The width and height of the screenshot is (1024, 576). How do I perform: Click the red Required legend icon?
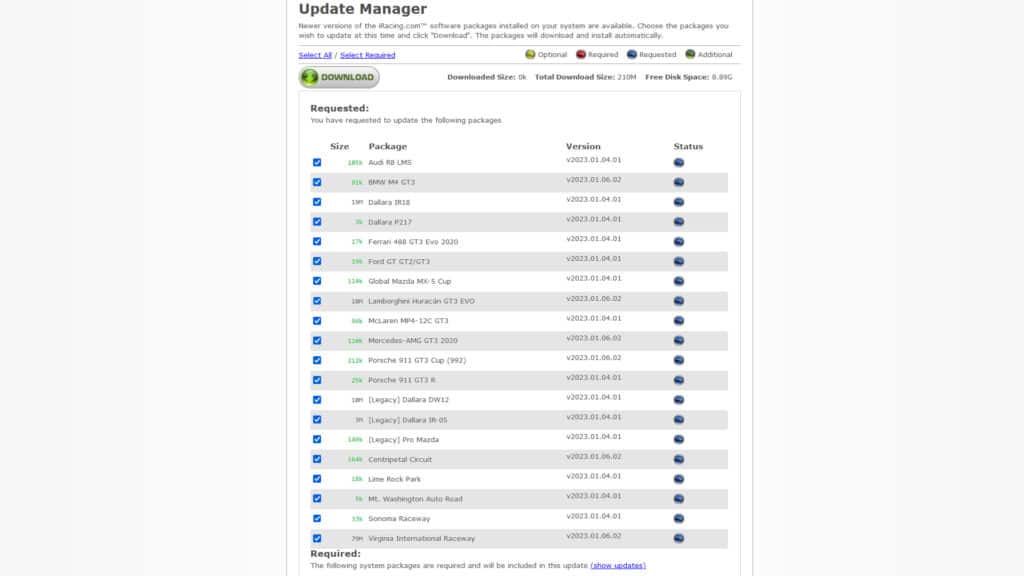[x=581, y=54]
